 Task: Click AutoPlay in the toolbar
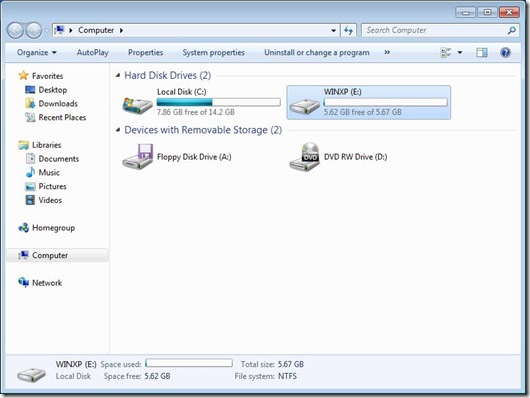[x=93, y=53]
